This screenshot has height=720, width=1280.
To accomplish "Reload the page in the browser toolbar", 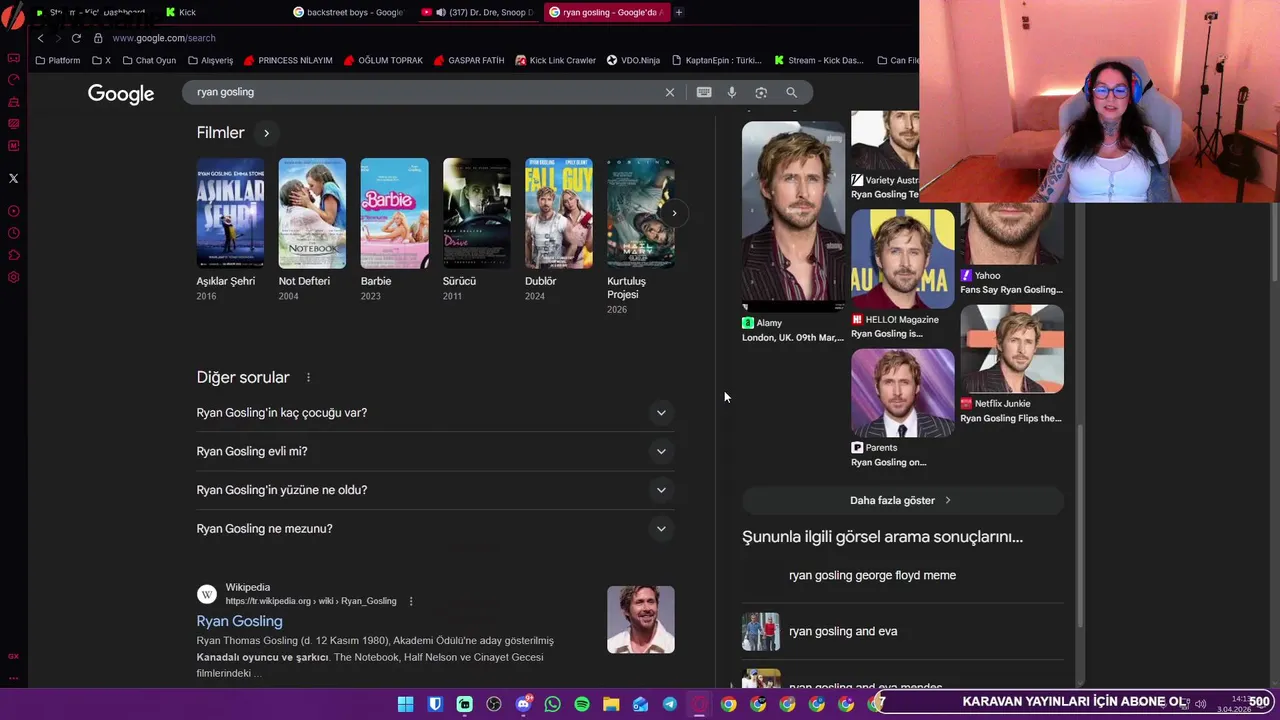I will coord(76,38).
